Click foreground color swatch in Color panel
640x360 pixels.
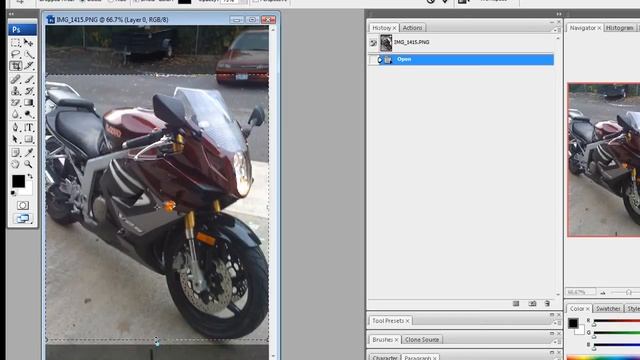tap(573, 323)
